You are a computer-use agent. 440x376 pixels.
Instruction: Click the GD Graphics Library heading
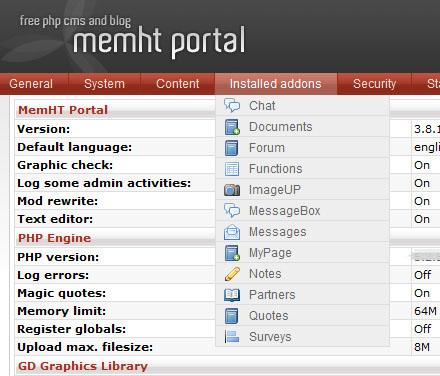(83, 366)
